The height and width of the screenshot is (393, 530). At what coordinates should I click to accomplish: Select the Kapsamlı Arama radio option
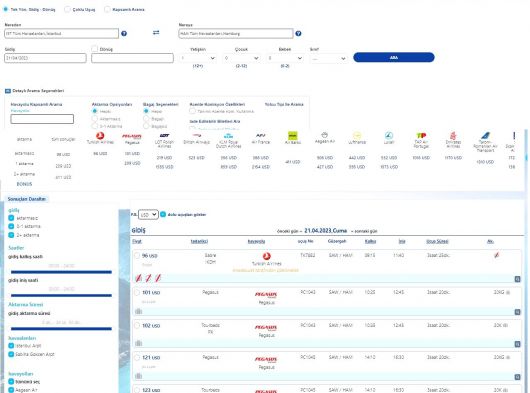(107, 9)
